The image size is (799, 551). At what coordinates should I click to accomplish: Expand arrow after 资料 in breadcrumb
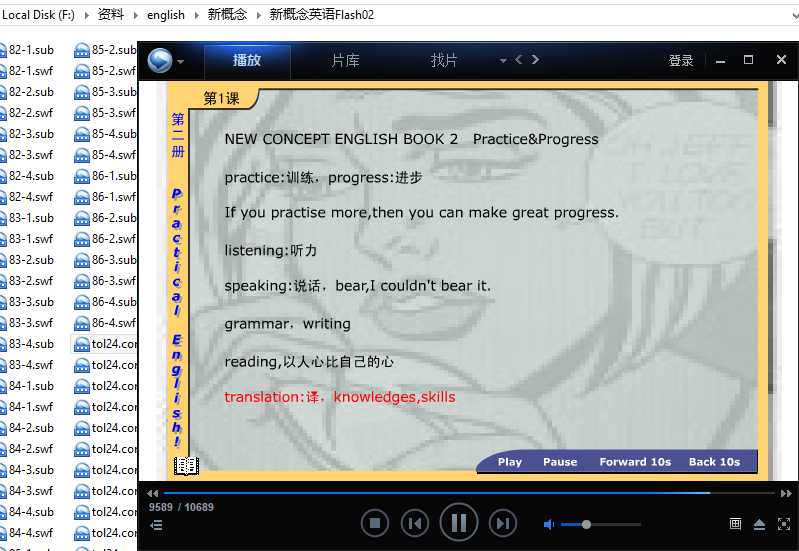(136, 15)
